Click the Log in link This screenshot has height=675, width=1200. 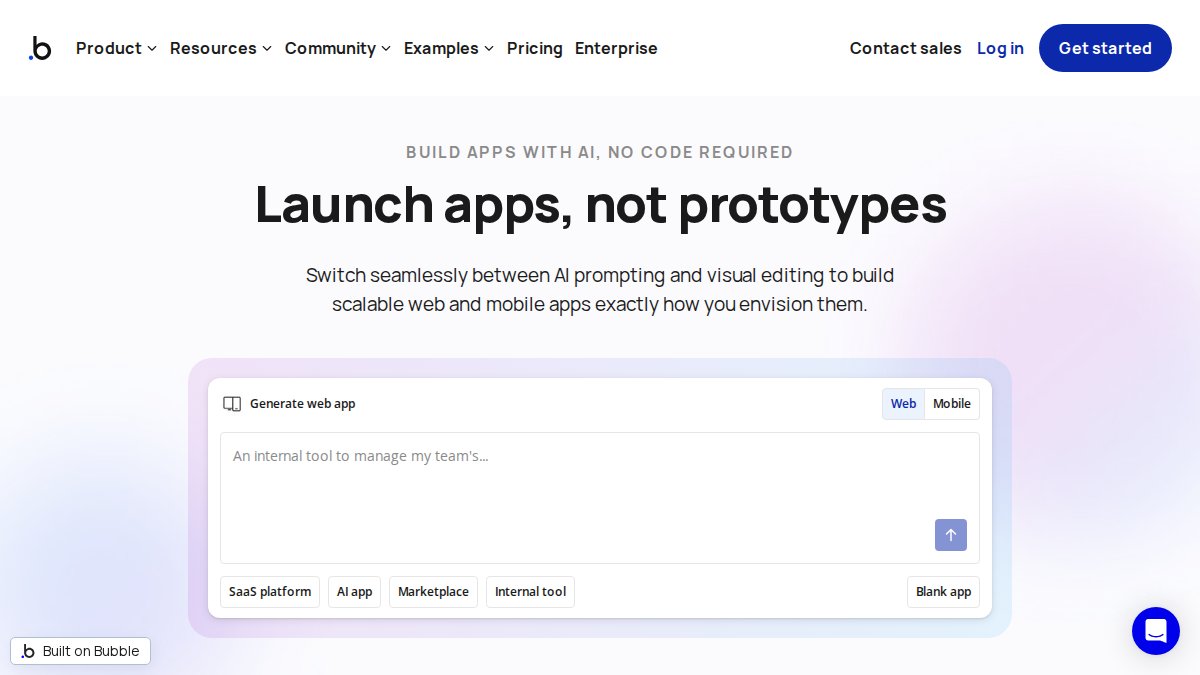pos(1000,48)
